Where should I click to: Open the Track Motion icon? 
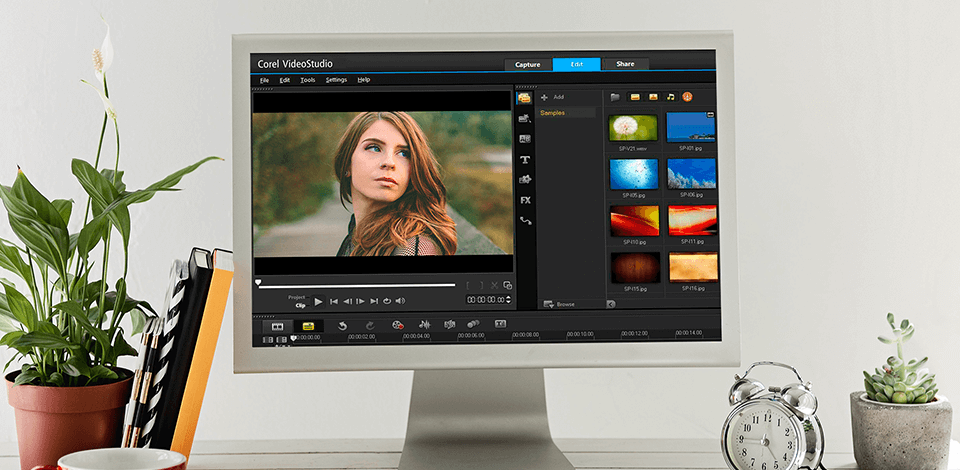[473, 324]
